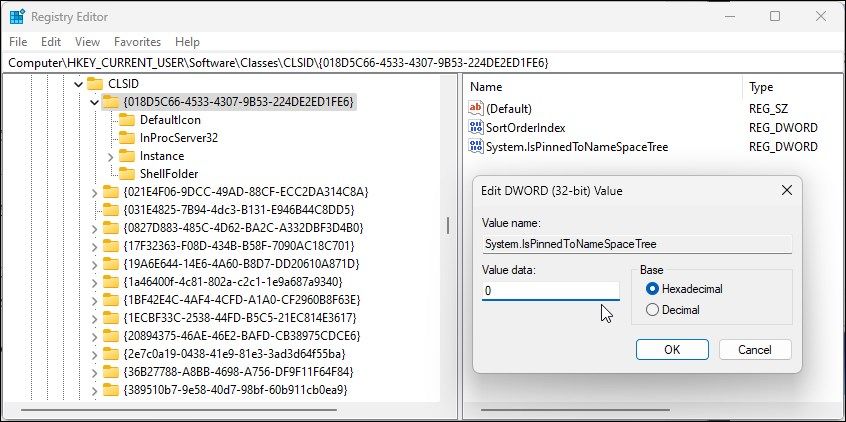Select the InProcServer32 subkey label

pyautogui.click(x=179, y=138)
